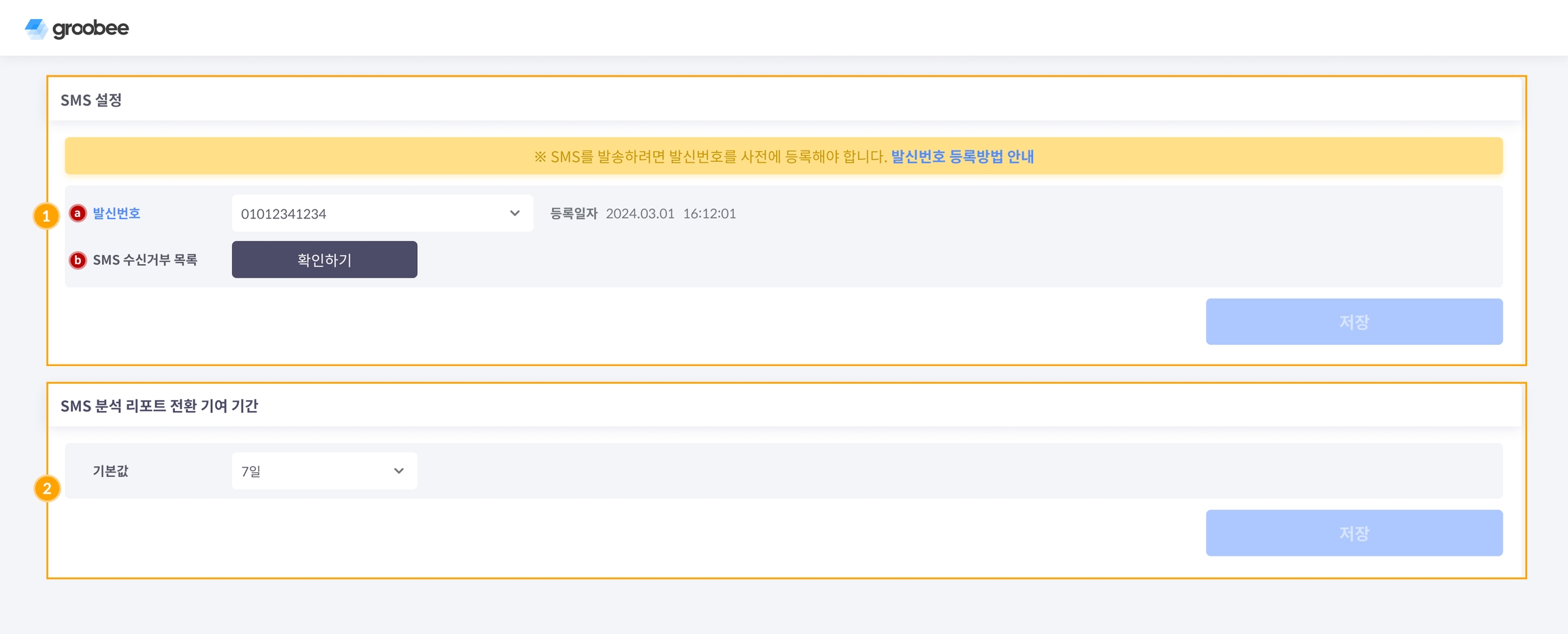
Task: Click the SMS 설정 section heading
Action: point(91,101)
